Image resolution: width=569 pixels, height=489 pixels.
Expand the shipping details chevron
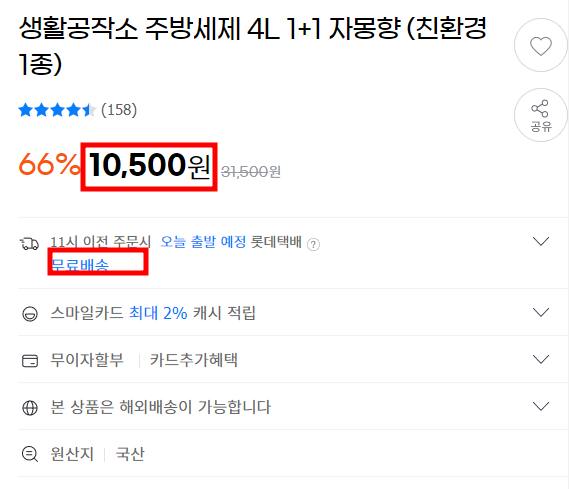tap(540, 241)
